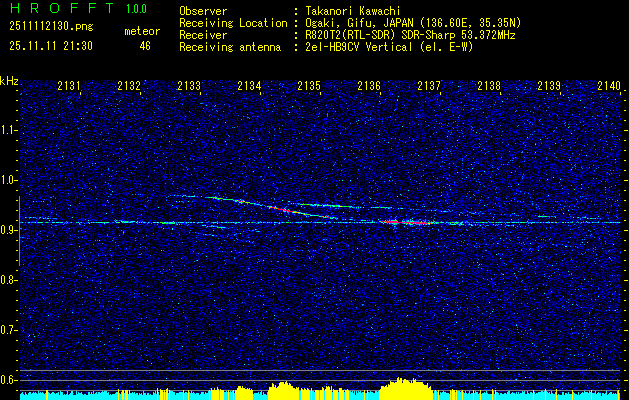The image size is (629, 400).
Task: Click receiver text R820T2(RTL-SDR) SDR-Sharp 53.372MHz
Action: tap(410, 35)
